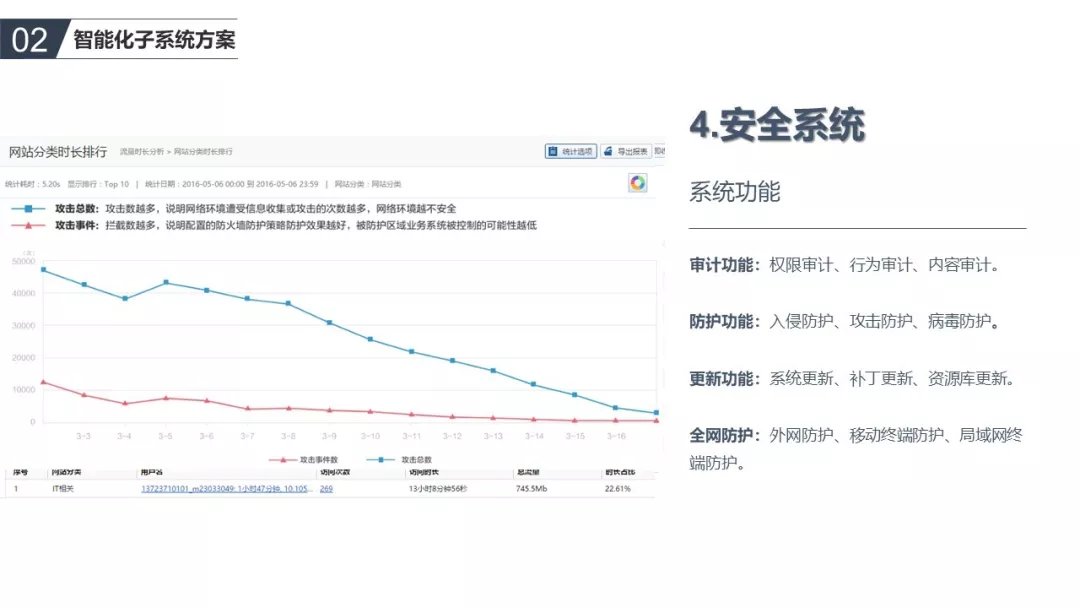Click the 3-10 x-axis date label
This screenshot has height=608, width=1080.
click(x=370, y=436)
